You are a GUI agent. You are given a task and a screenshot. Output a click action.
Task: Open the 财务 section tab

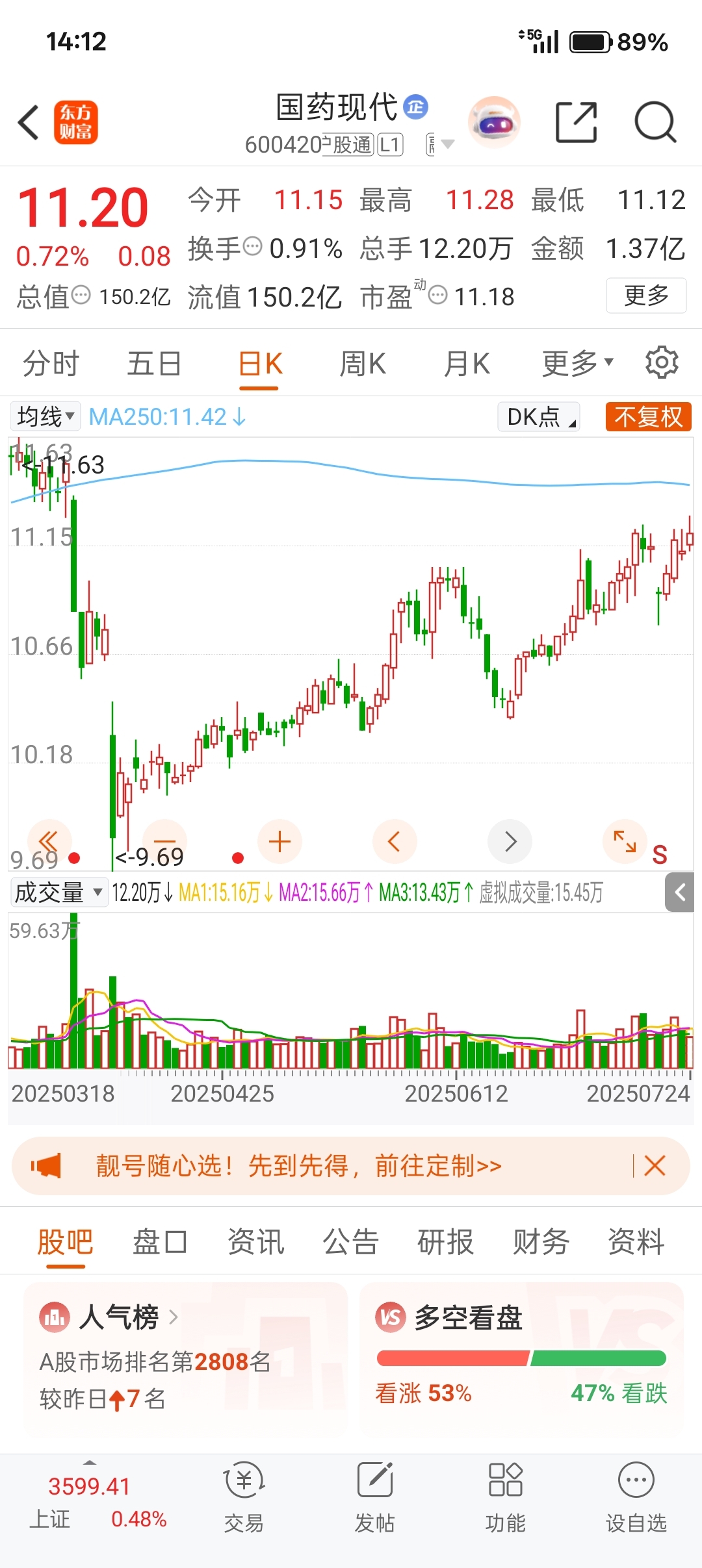point(541,1242)
